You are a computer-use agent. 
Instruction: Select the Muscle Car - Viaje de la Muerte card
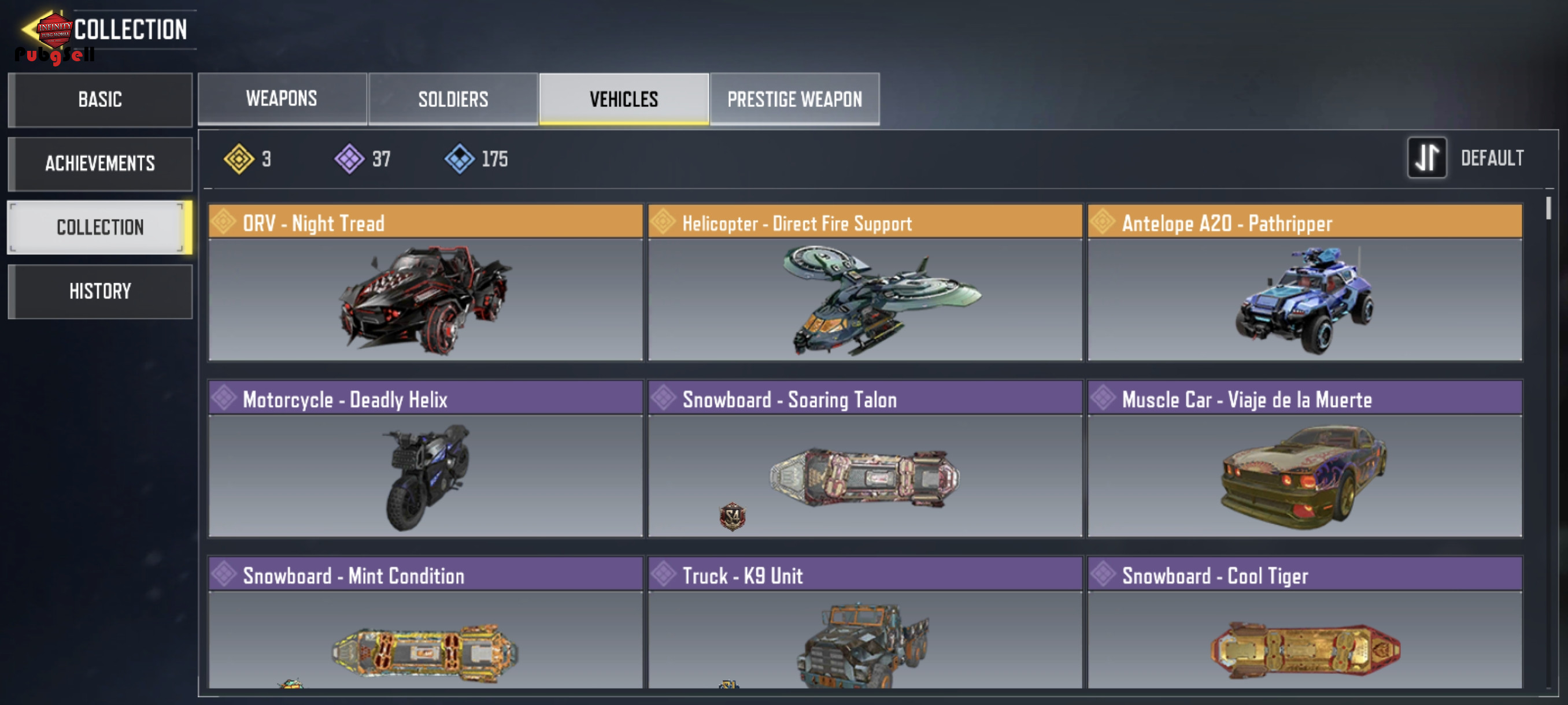point(1304,459)
